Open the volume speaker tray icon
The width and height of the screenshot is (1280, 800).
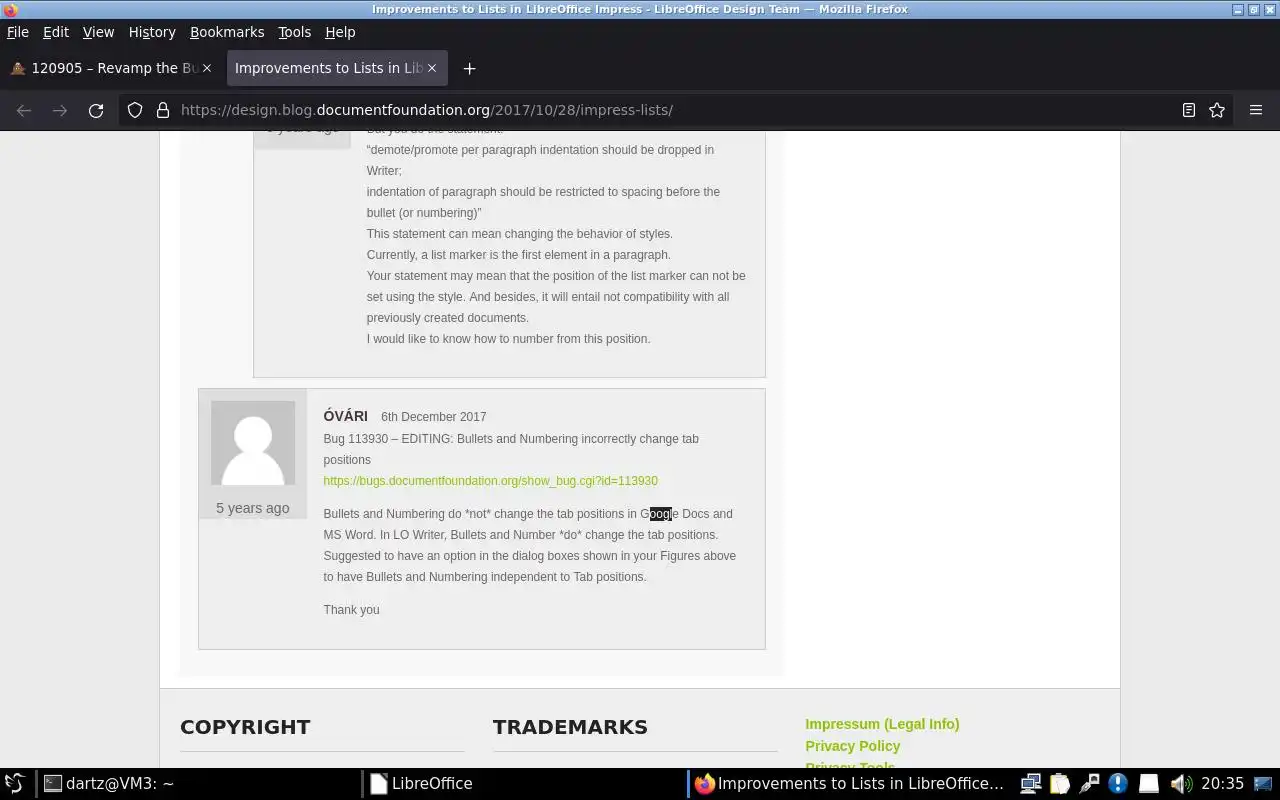coord(1180,783)
